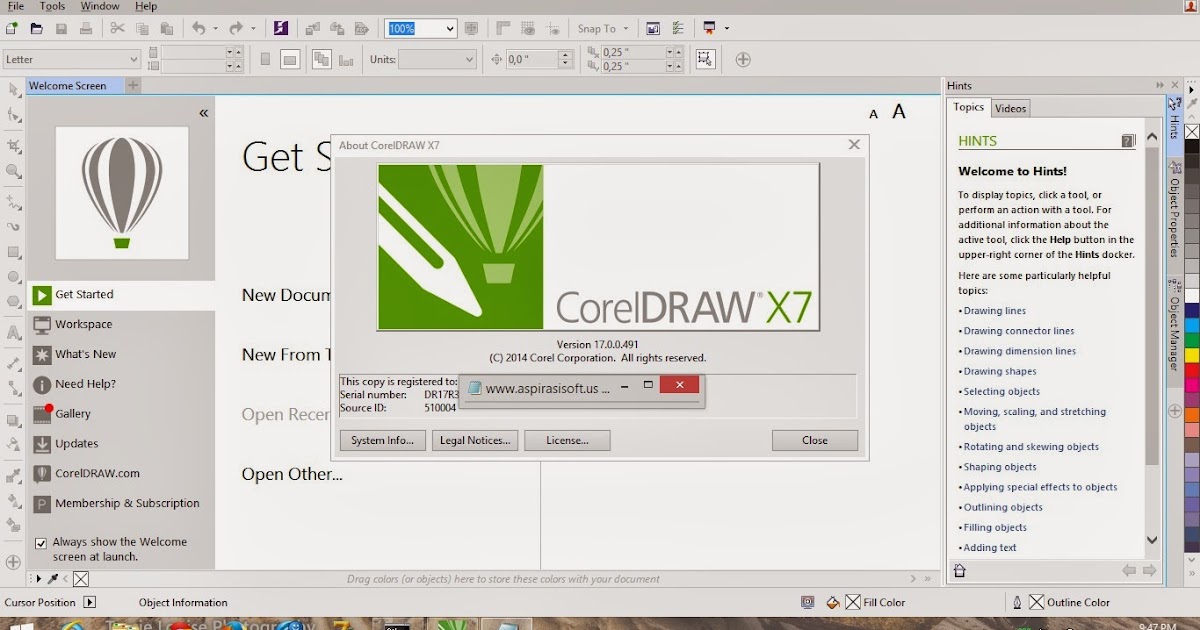Viewport: 1200px width, 630px height.
Task: Click the Export icon in toolbar
Action: point(337,28)
